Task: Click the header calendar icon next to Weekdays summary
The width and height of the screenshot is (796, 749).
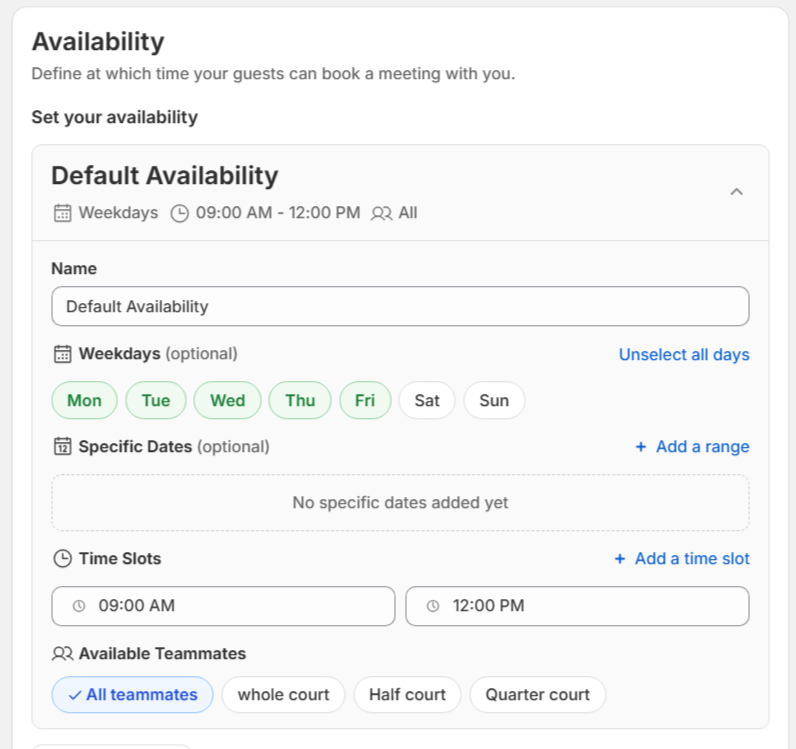Action: click(62, 213)
